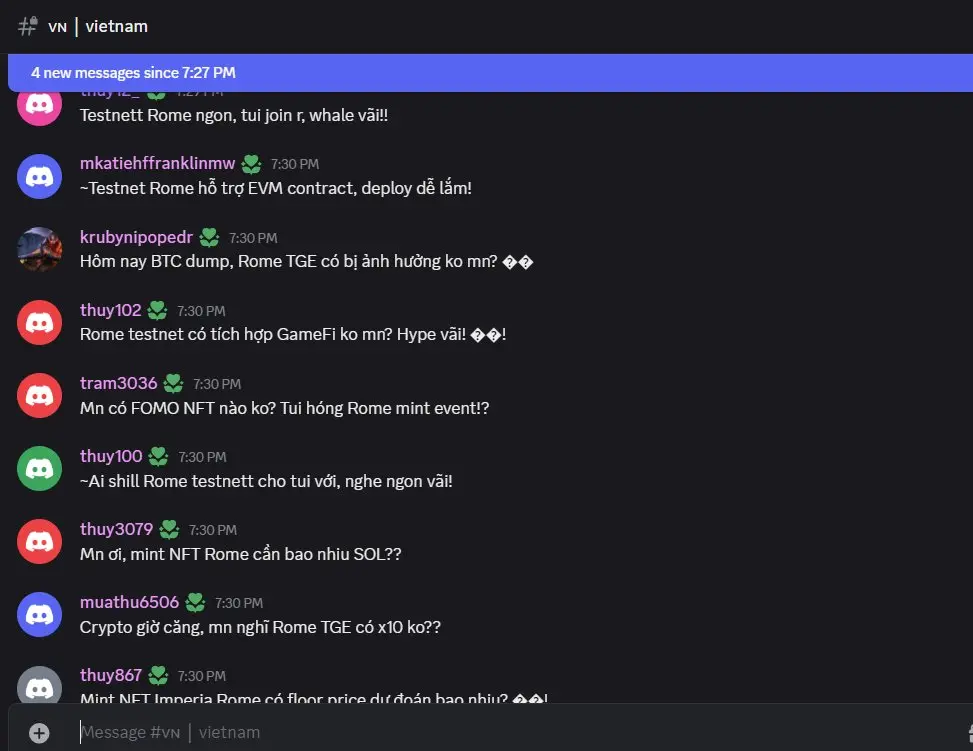
Task: Open krubynipopedr's profile picture
Action: tap(40, 250)
